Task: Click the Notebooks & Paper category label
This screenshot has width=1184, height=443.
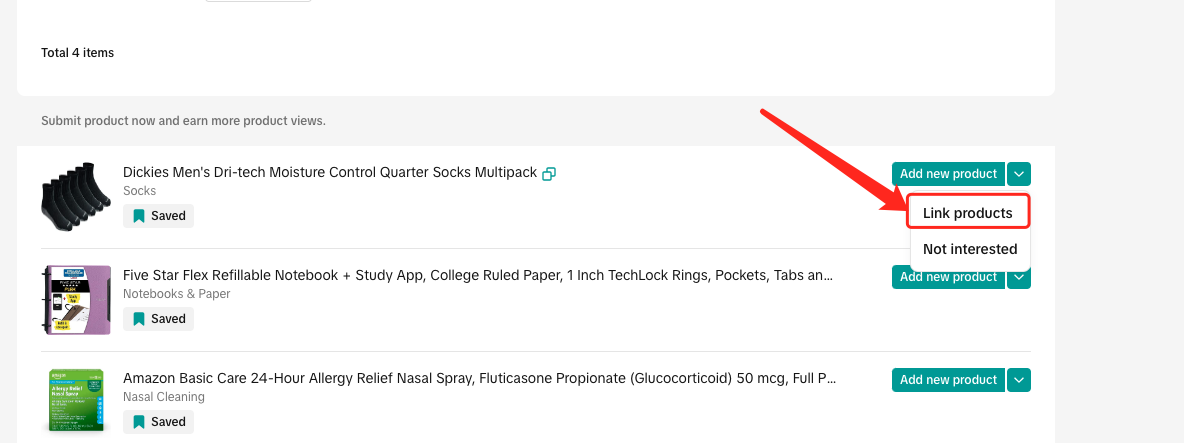Action: (x=176, y=294)
